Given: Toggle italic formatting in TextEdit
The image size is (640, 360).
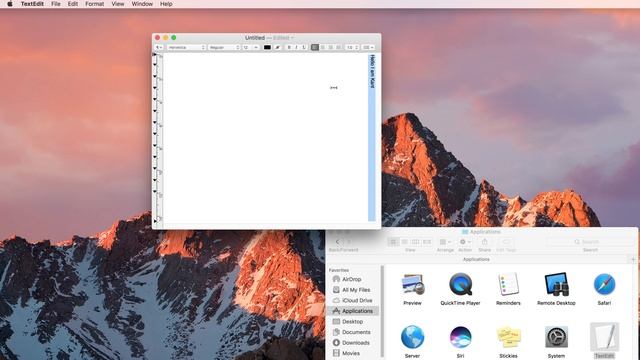Looking at the screenshot, I should (296, 47).
